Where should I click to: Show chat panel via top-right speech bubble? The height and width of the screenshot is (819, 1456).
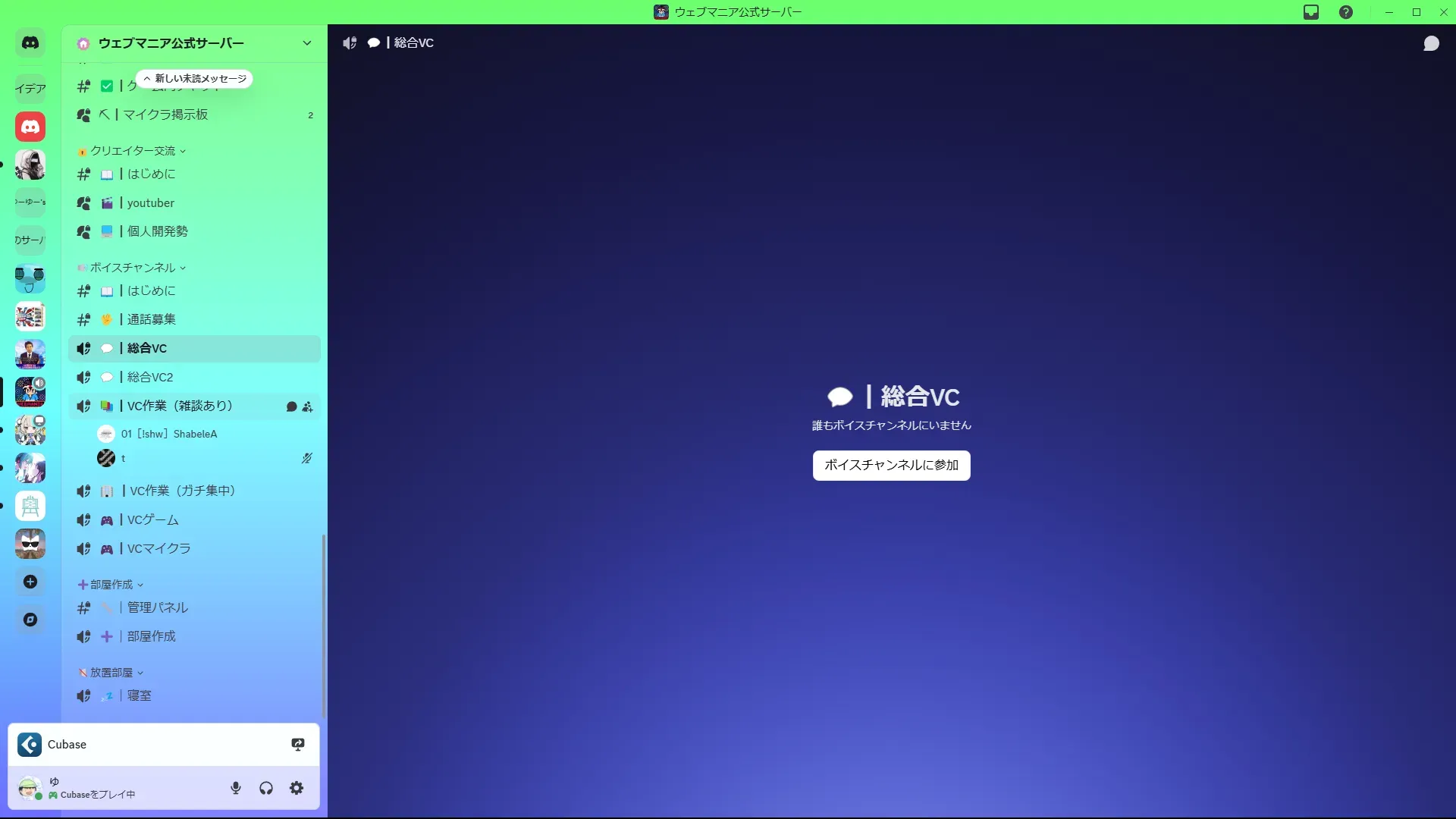click(x=1431, y=43)
